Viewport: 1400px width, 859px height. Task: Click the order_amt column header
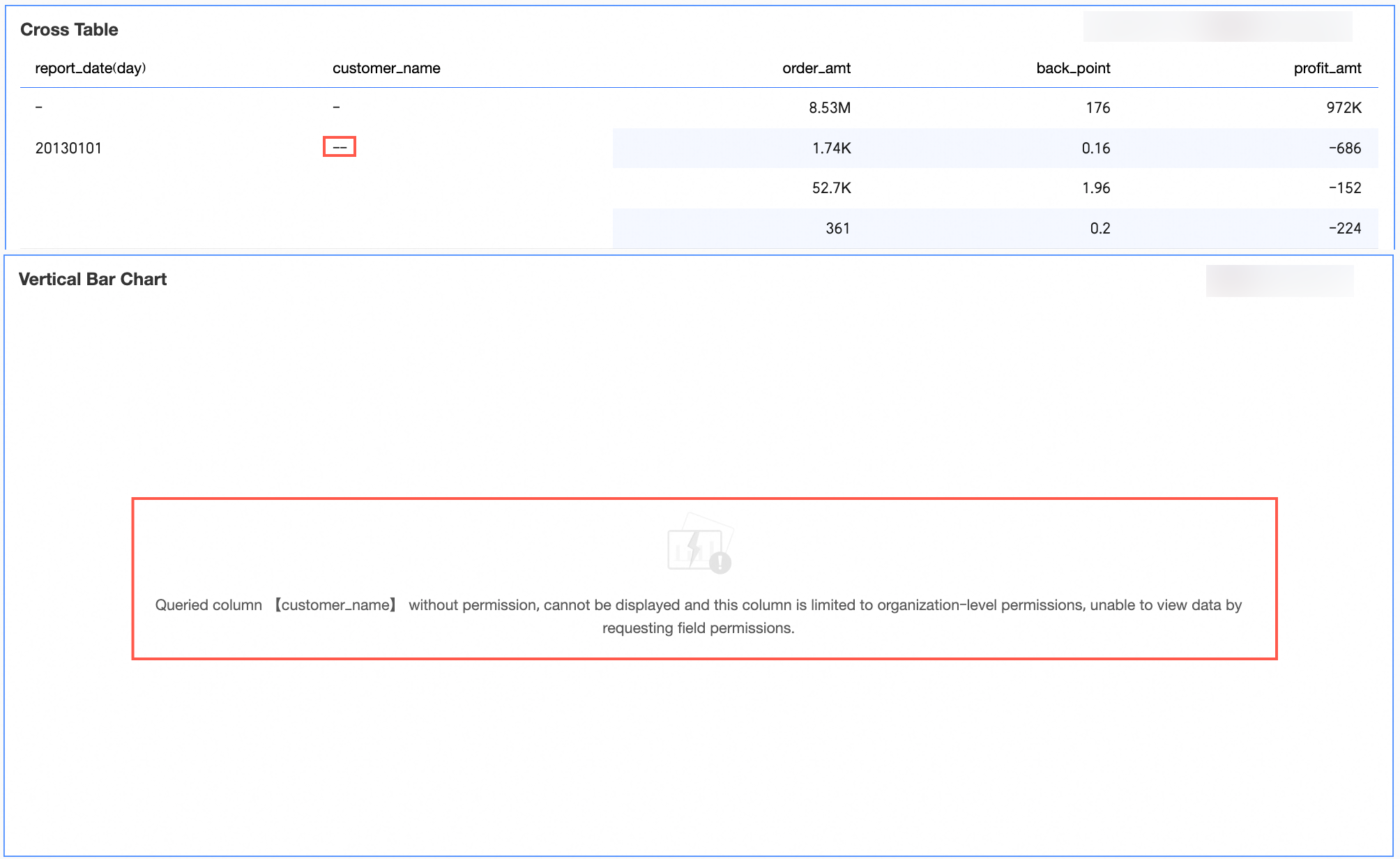[816, 68]
